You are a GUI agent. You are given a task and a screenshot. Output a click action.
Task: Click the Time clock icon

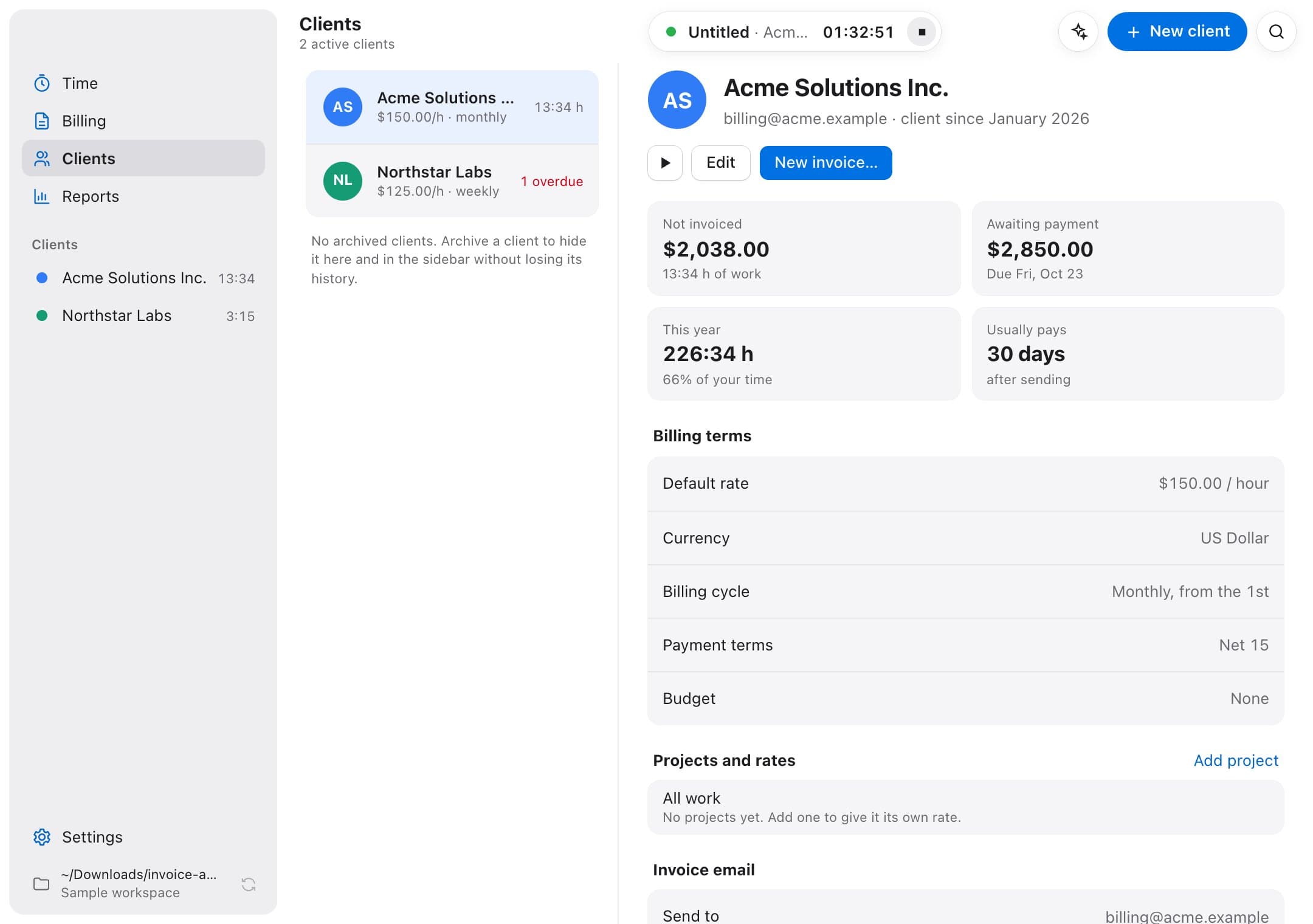tap(41, 83)
